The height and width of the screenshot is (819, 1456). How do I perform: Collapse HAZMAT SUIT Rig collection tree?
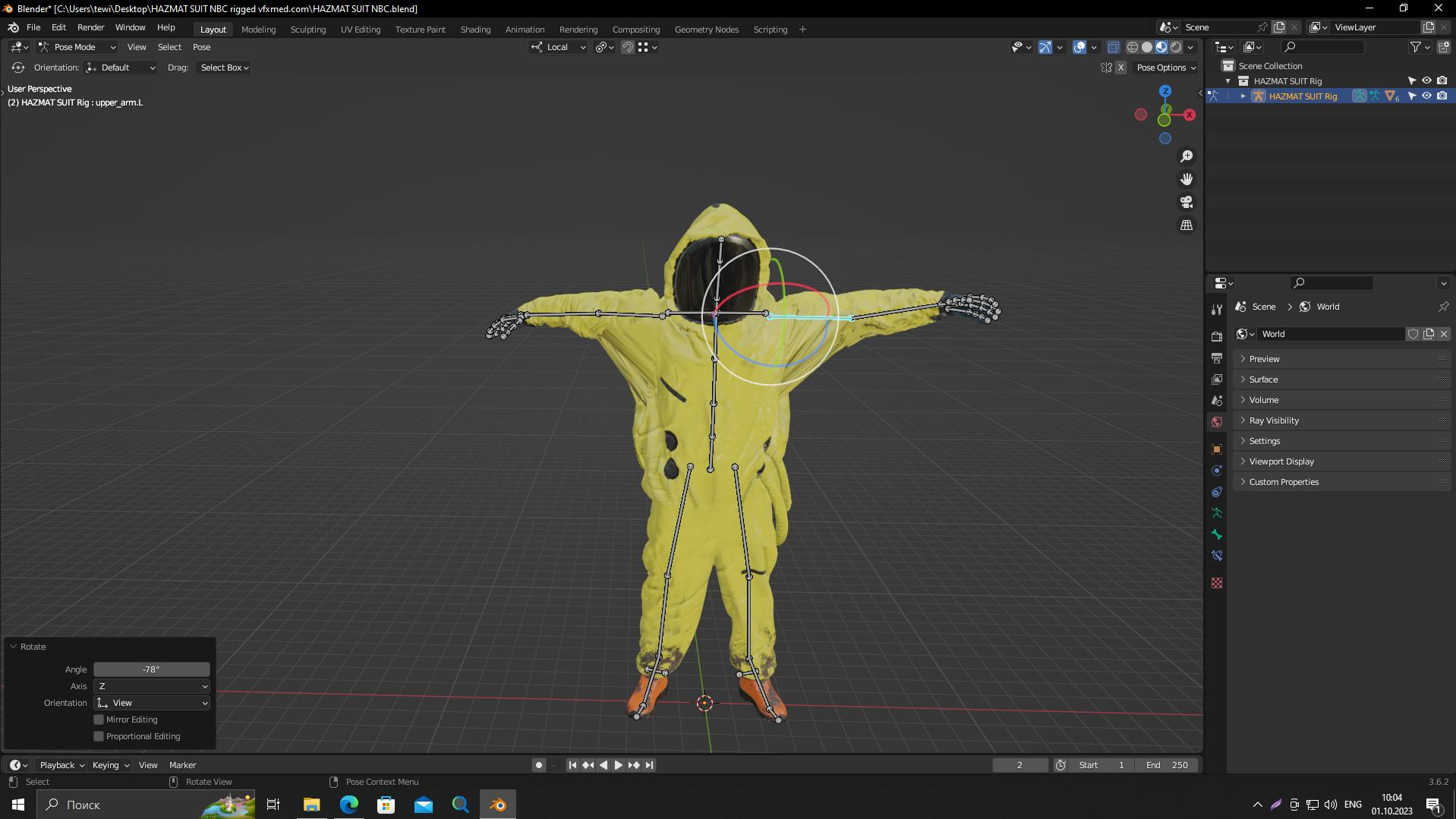click(1228, 81)
